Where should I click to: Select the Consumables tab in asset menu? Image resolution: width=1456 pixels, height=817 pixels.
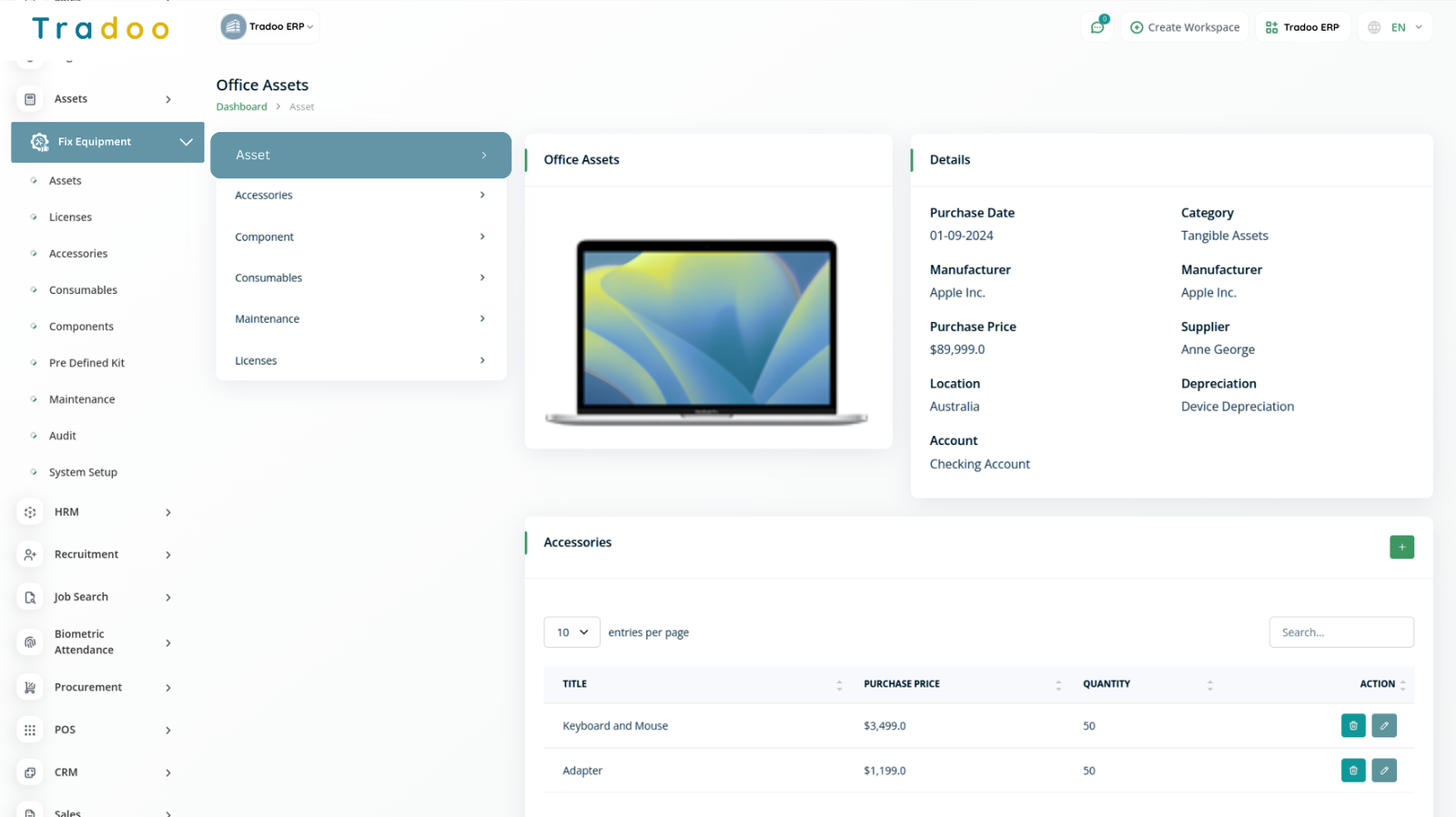click(360, 278)
